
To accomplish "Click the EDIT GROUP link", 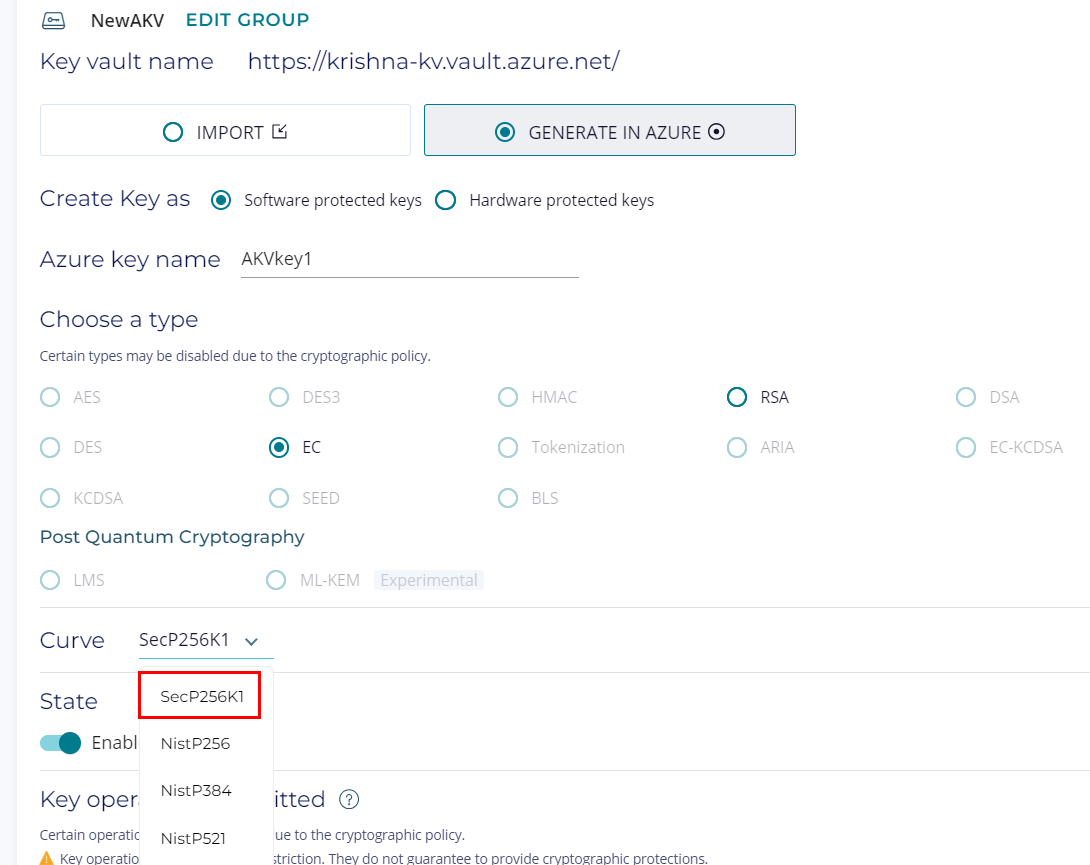I will point(247,20).
